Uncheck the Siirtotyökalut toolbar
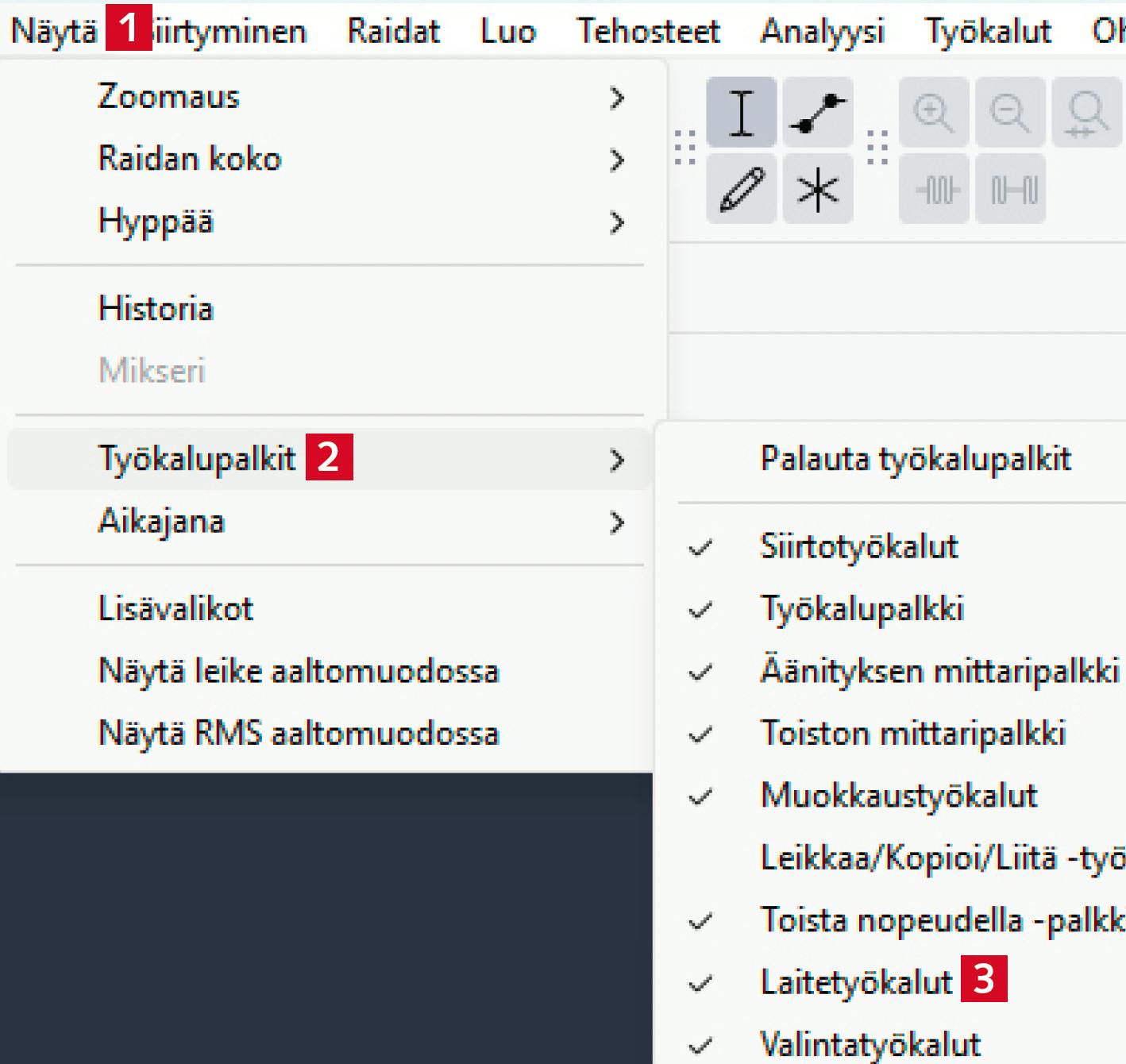The width and height of the screenshot is (1126, 1064). (858, 547)
